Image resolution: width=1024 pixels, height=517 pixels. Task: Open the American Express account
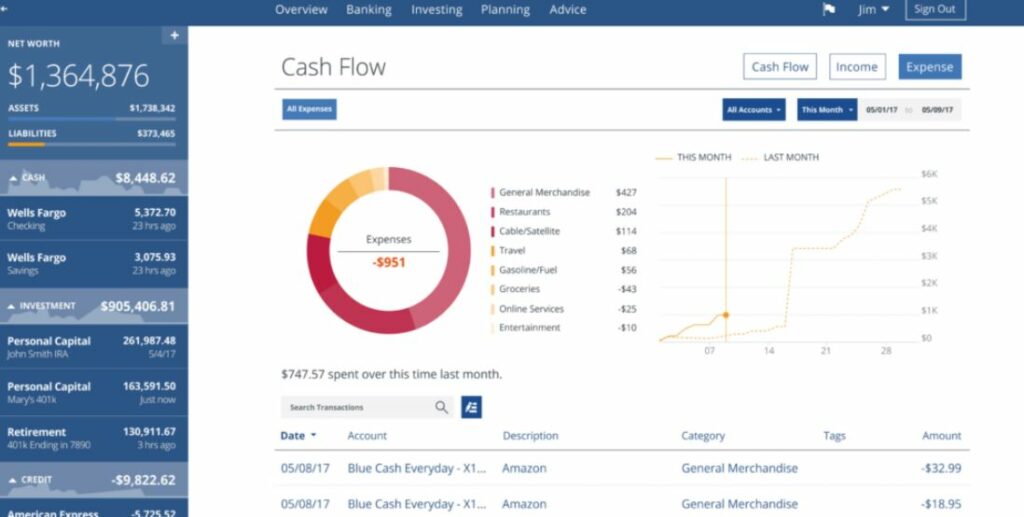coord(93,509)
